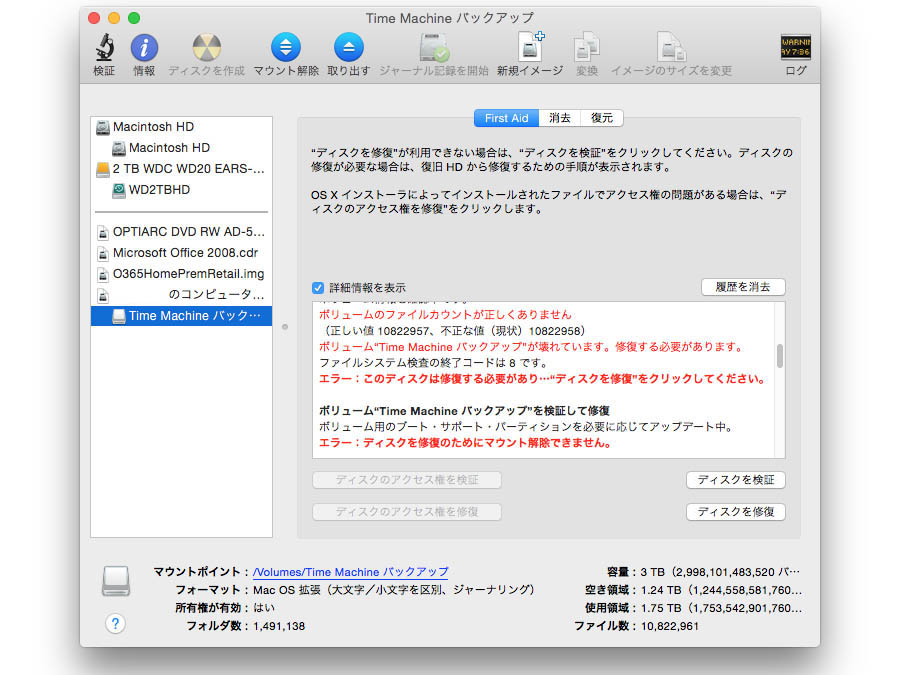900x675 pixels.
Task: Click the sidebar split divider handle dot
Action: (x=285, y=327)
